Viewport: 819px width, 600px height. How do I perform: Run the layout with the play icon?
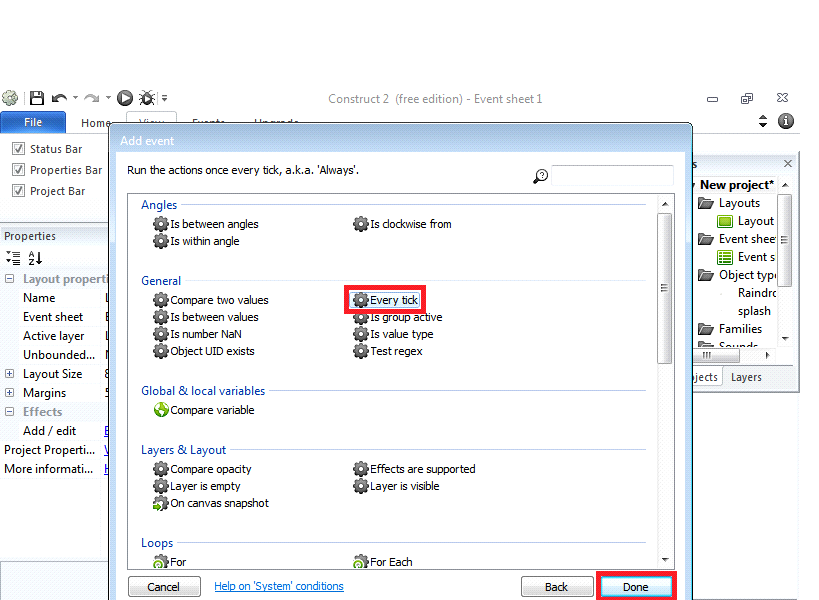(124, 98)
